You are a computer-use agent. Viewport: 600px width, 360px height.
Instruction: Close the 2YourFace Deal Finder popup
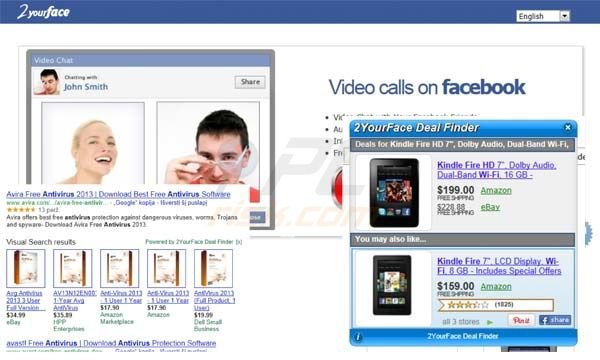point(567,127)
